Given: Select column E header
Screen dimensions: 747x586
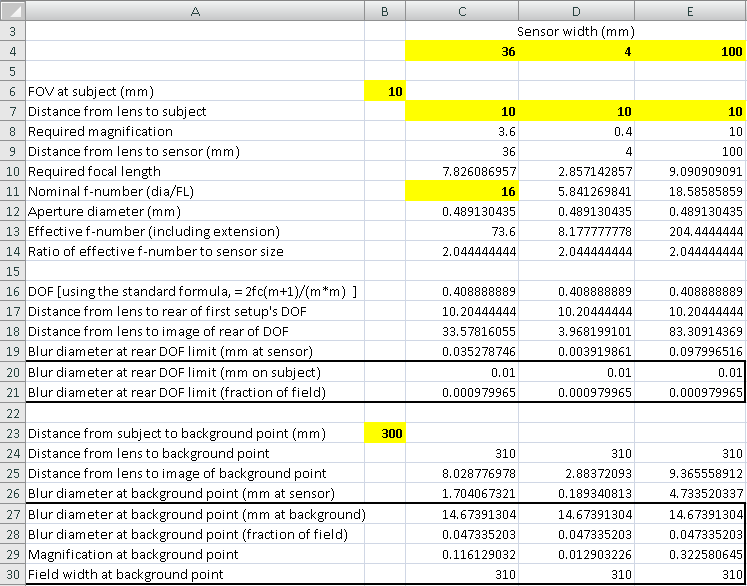Looking at the screenshot, I should pos(691,11).
